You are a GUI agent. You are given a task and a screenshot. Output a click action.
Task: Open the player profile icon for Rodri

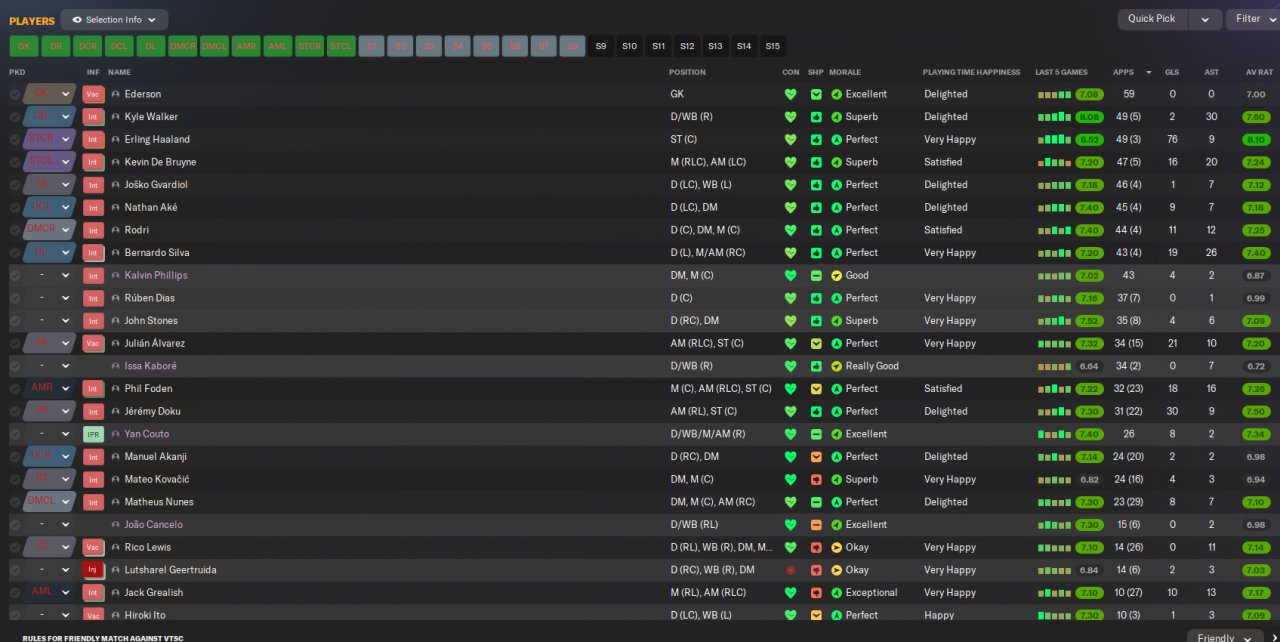(x=115, y=230)
